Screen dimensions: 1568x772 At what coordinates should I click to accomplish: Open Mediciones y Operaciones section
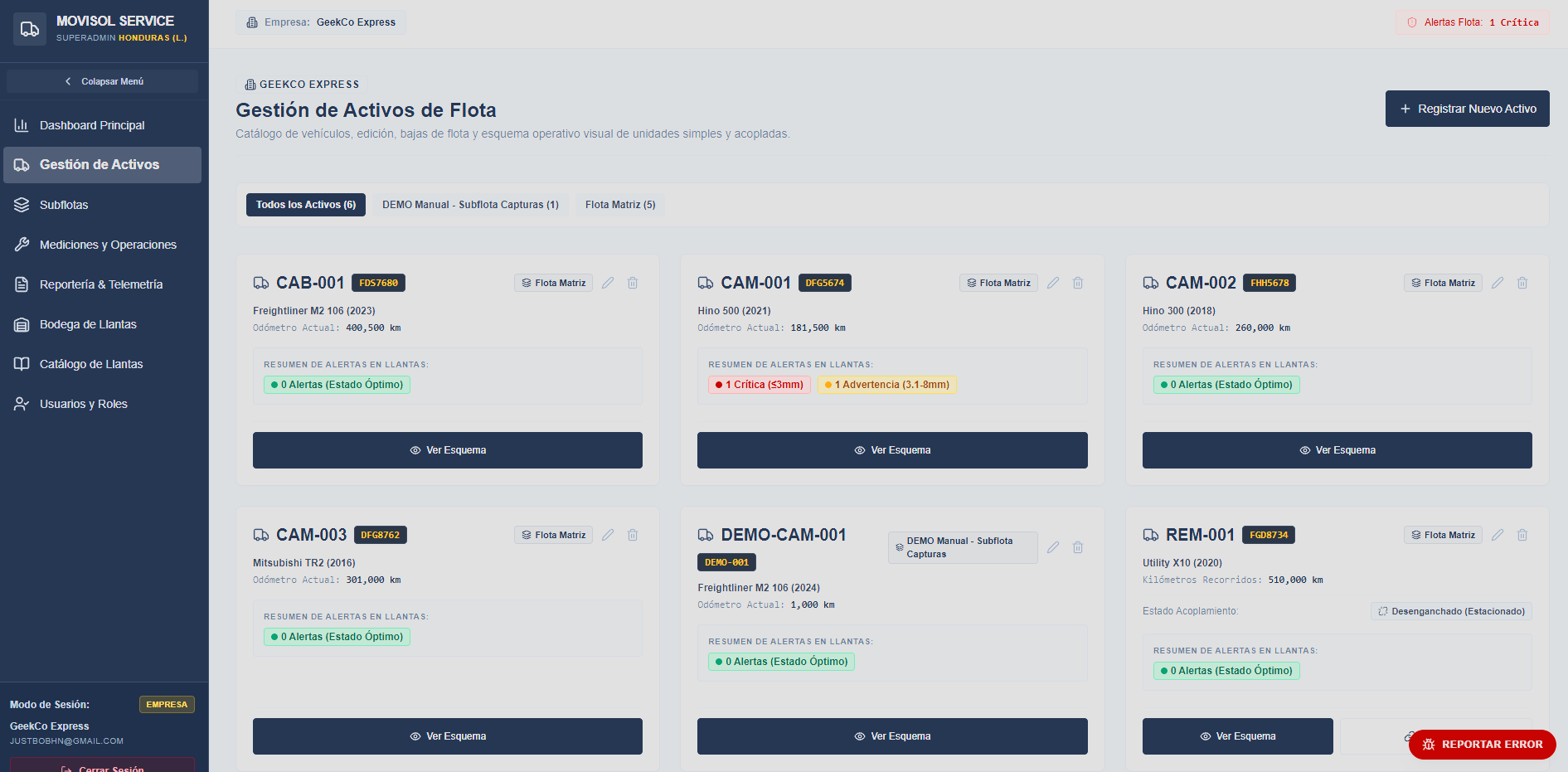click(103, 245)
